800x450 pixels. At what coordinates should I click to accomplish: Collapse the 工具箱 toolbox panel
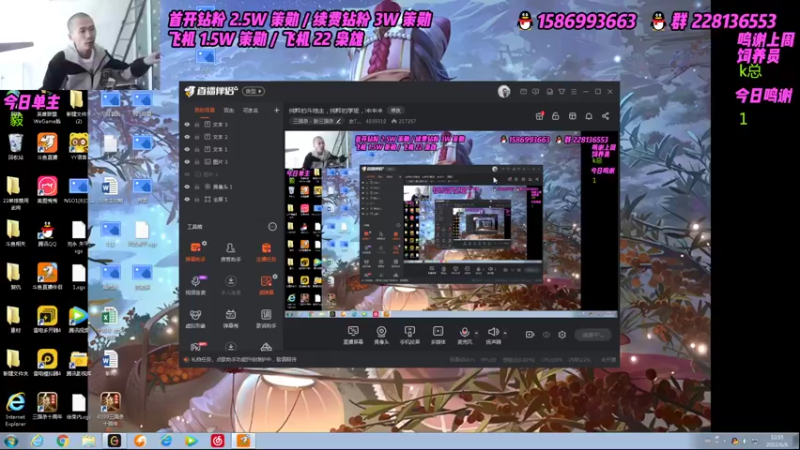(272, 227)
